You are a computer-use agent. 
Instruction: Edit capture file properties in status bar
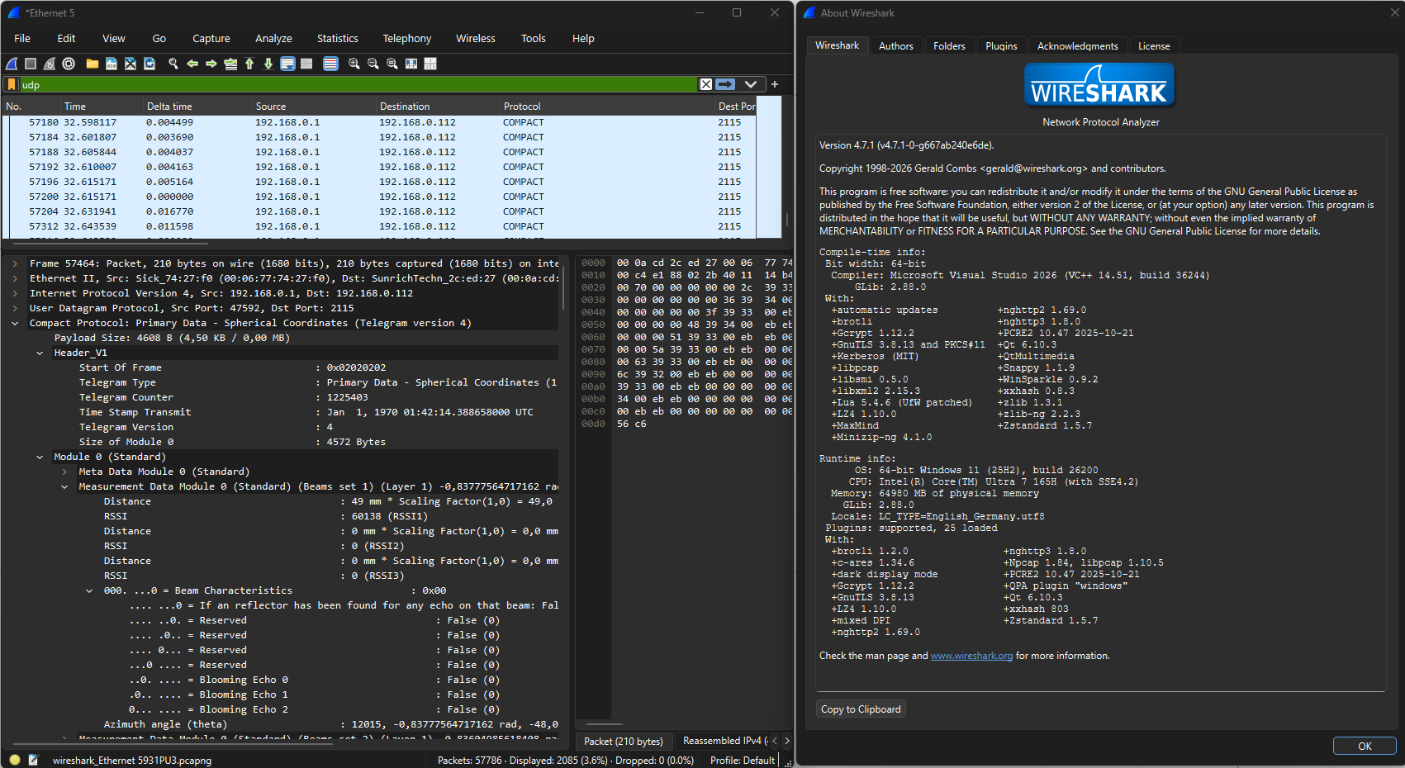pos(33,760)
